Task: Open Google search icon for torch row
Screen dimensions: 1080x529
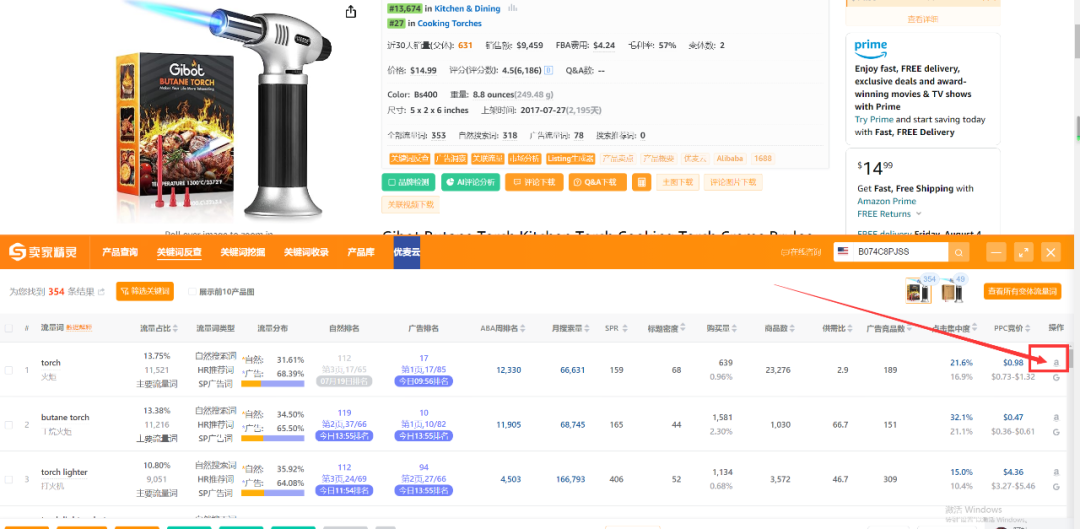Action: [1056, 377]
